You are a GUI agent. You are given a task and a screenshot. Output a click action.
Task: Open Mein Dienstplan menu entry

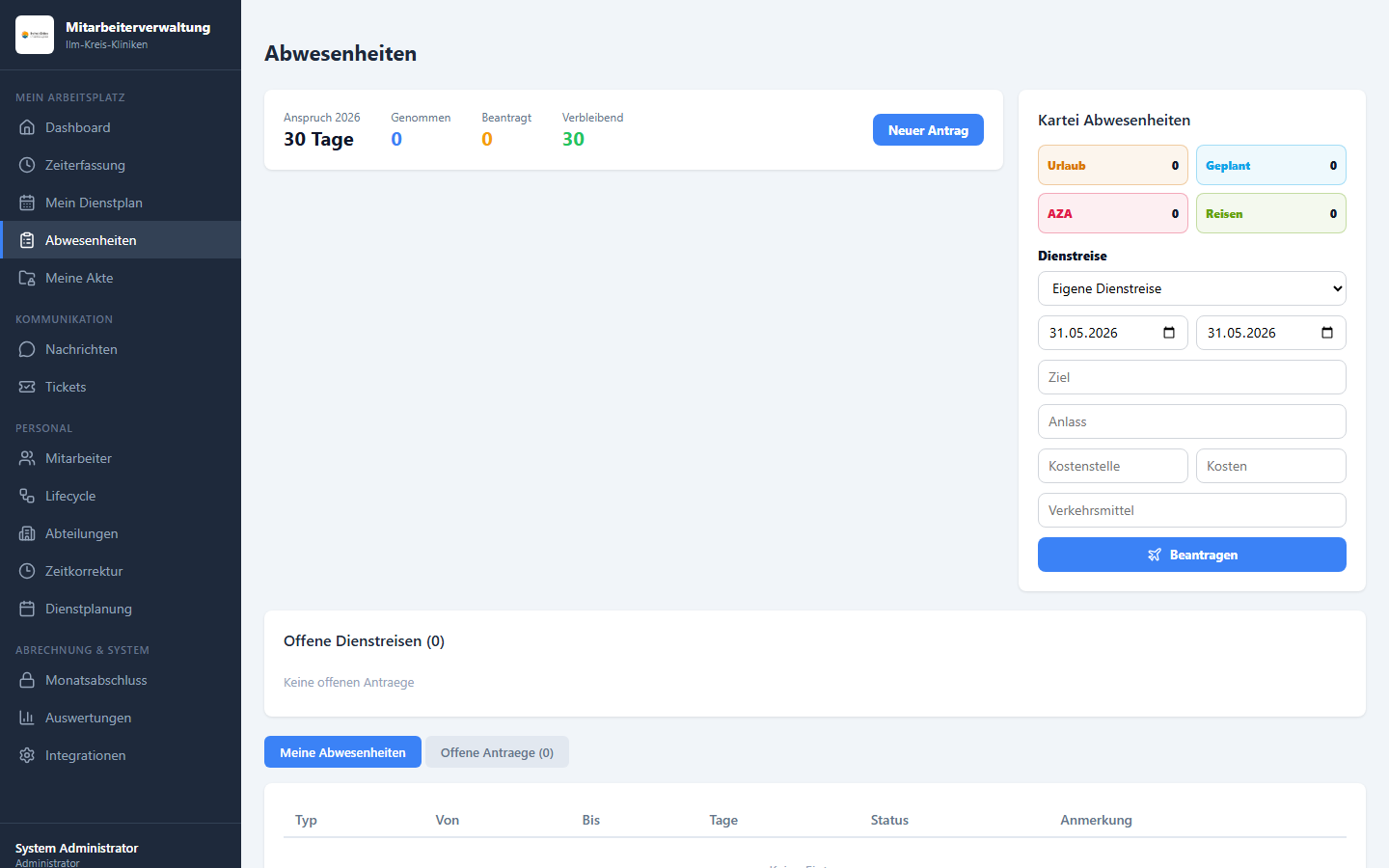(121, 203)
